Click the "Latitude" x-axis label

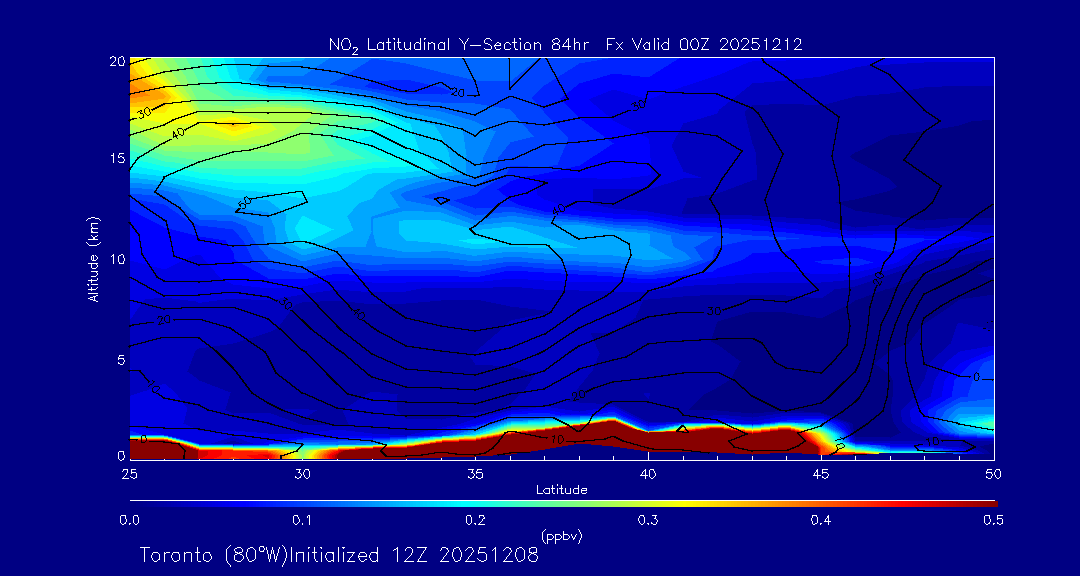click(x=562, y=490)
